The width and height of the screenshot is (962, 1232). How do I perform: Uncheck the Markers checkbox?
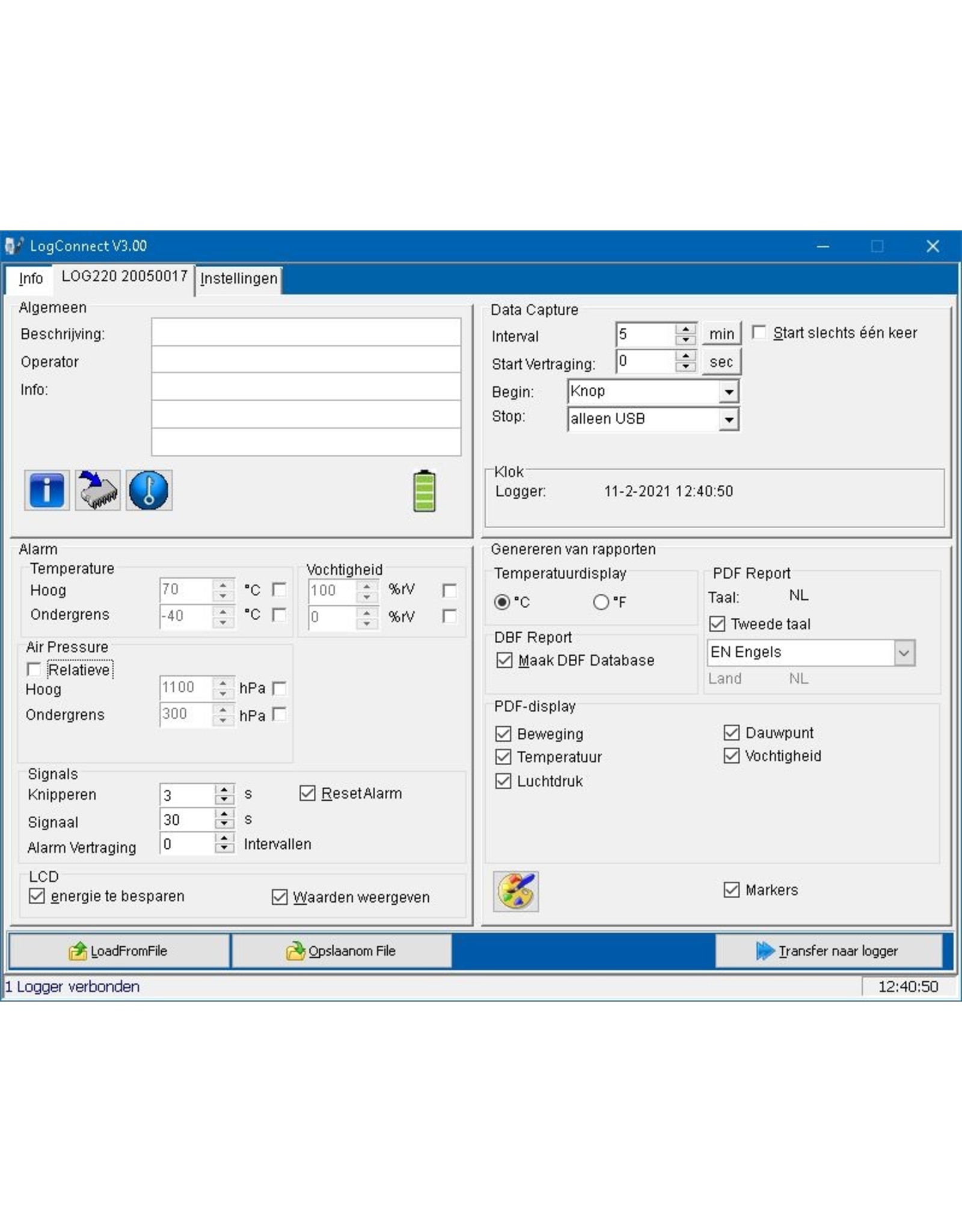pos(732,890)
